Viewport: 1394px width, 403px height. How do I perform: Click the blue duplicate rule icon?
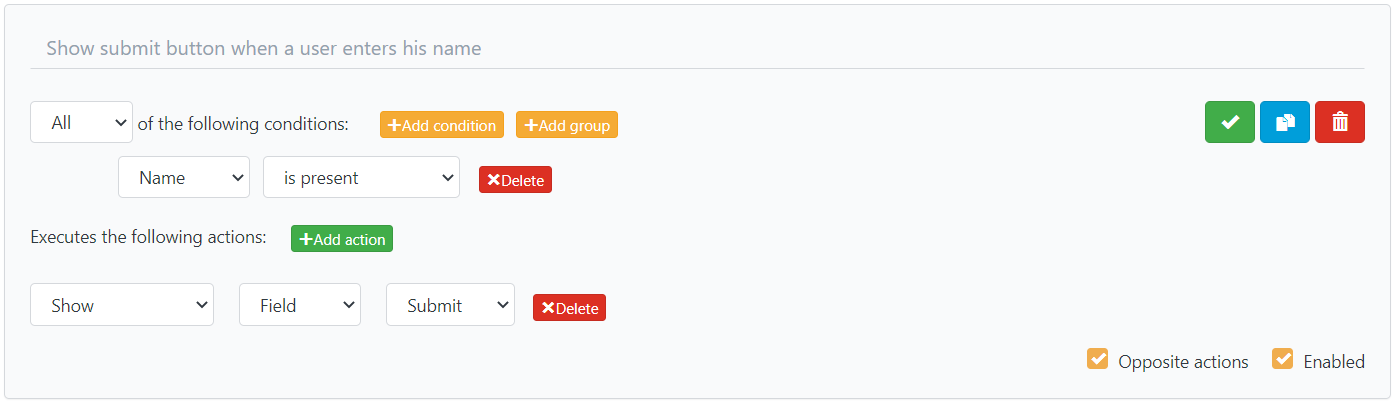point(1284,122)
